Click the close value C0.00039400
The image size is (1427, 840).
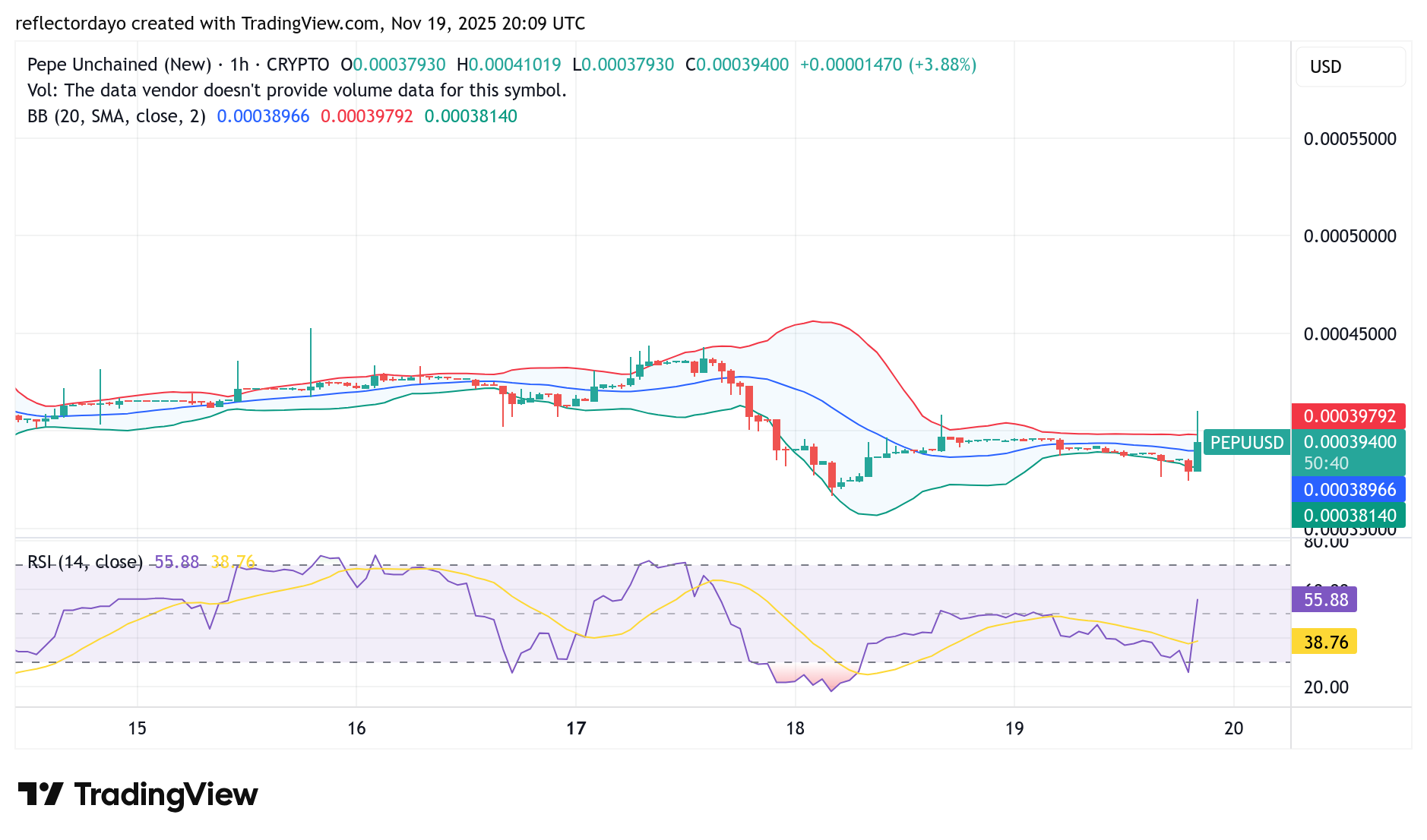[x=737, y=65]
